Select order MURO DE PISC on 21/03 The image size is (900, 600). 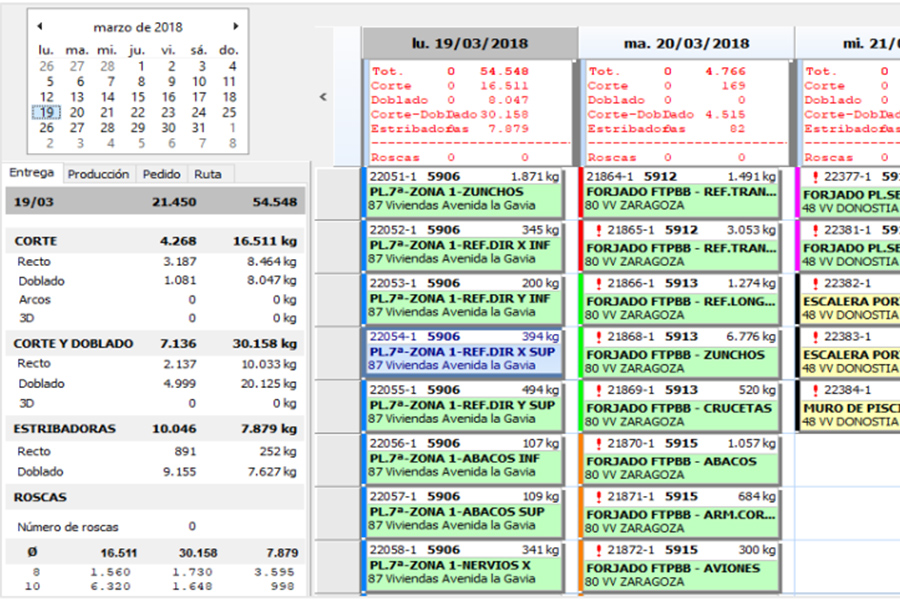[x=850, y=405]
